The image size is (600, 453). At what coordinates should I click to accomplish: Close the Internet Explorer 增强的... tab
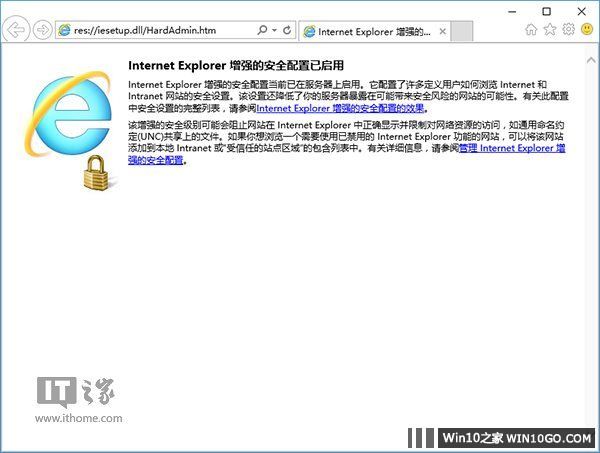pos(443,31)
